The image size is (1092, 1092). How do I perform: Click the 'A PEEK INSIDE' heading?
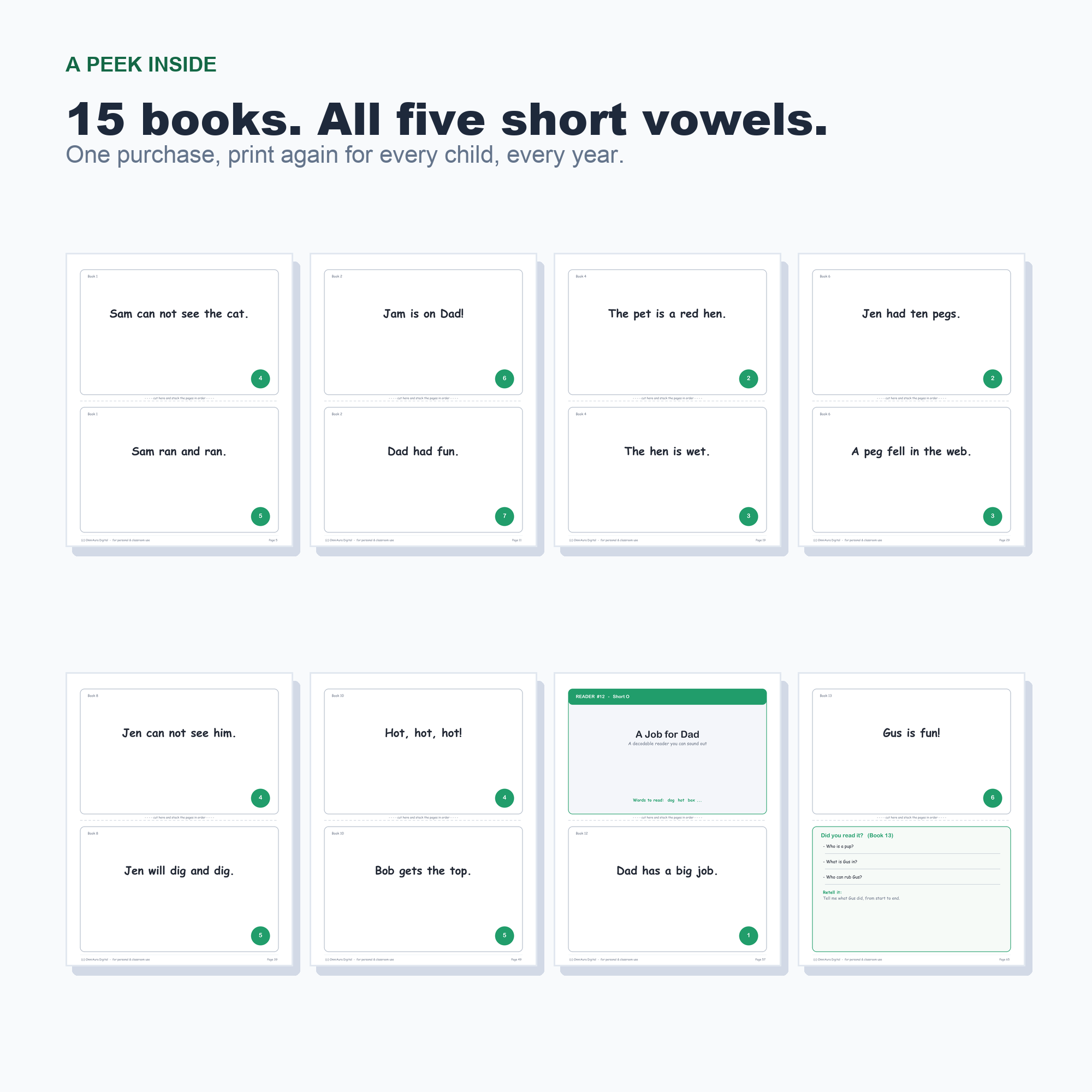[x=141, y=64]
